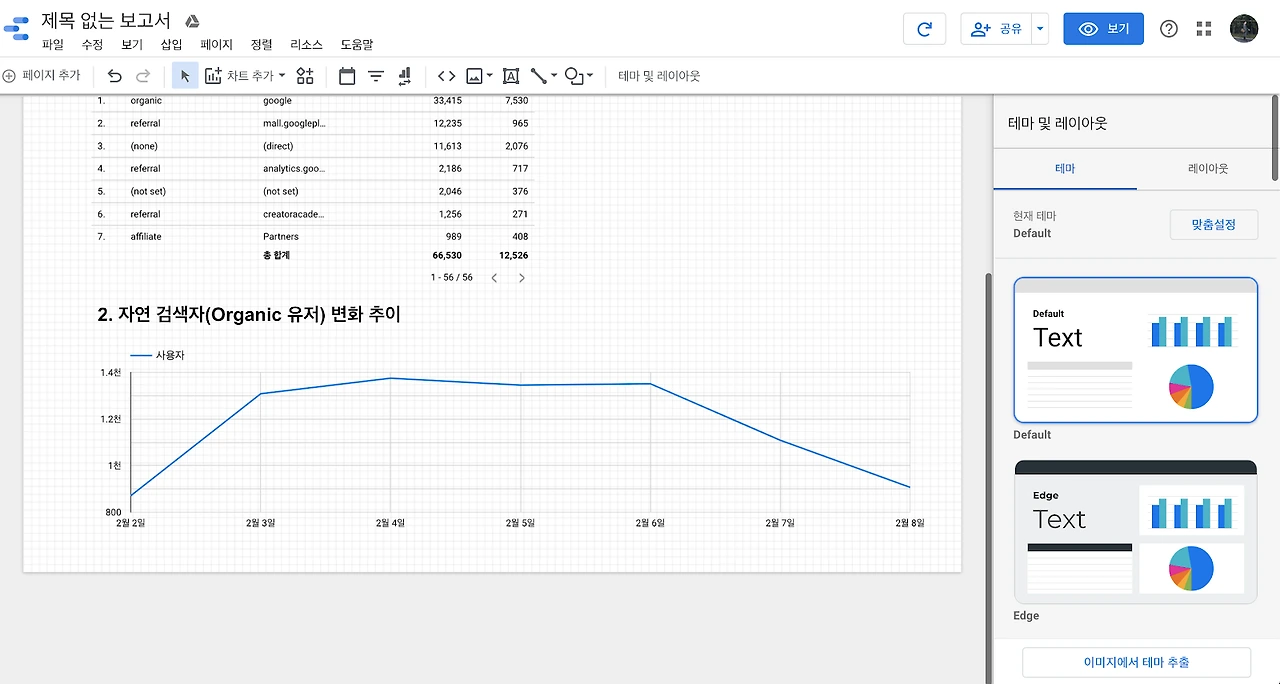This screenshot has height=684, width=1280.
Task: Click the redo arrow icon
Action: pos(143,76)
